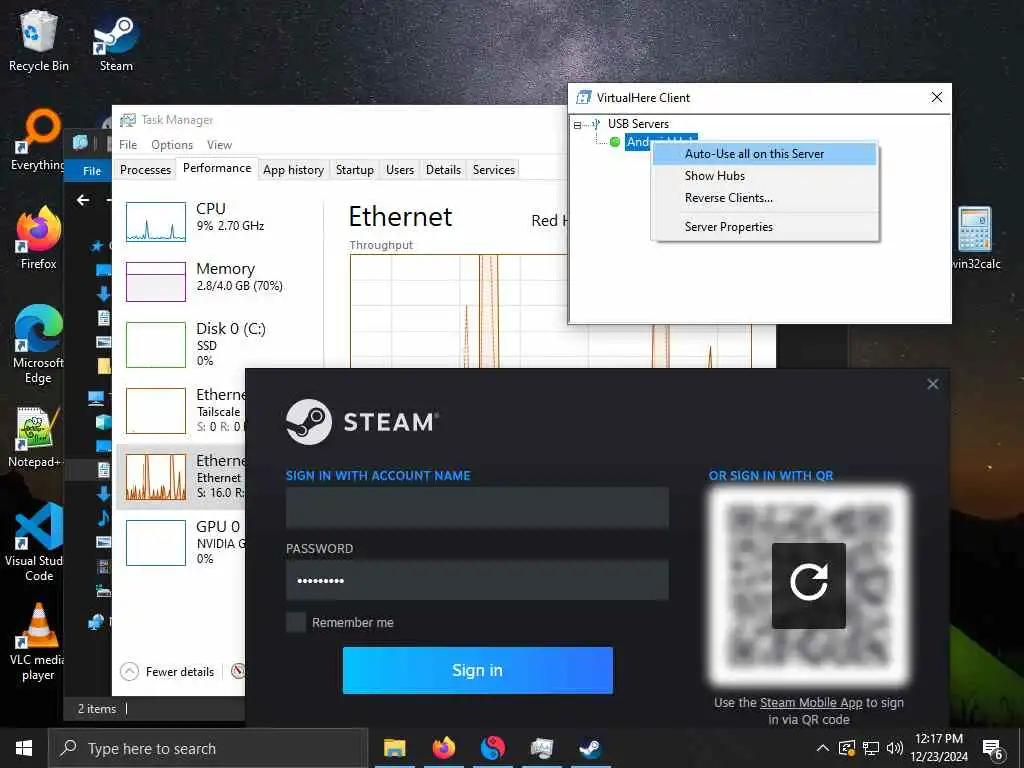1024x768 pixels.
Task: Open the Task Manager Options menu
Action: [172, 144]
